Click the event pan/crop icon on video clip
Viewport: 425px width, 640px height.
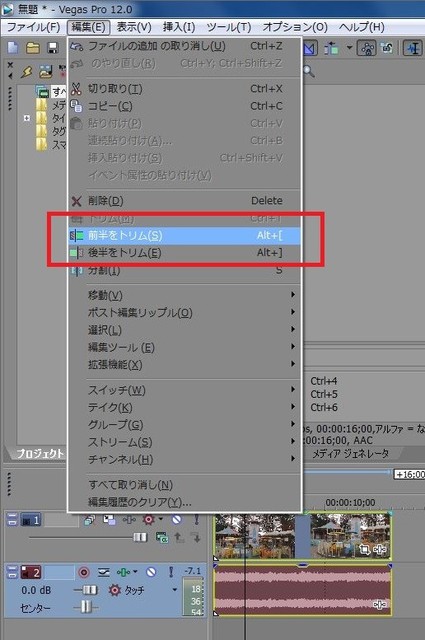point(364,549)
